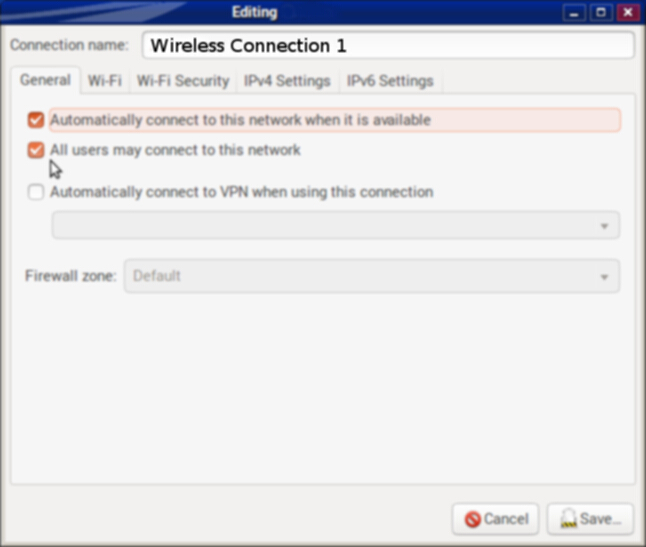Click the Save button's disk icon

point(568,519)
